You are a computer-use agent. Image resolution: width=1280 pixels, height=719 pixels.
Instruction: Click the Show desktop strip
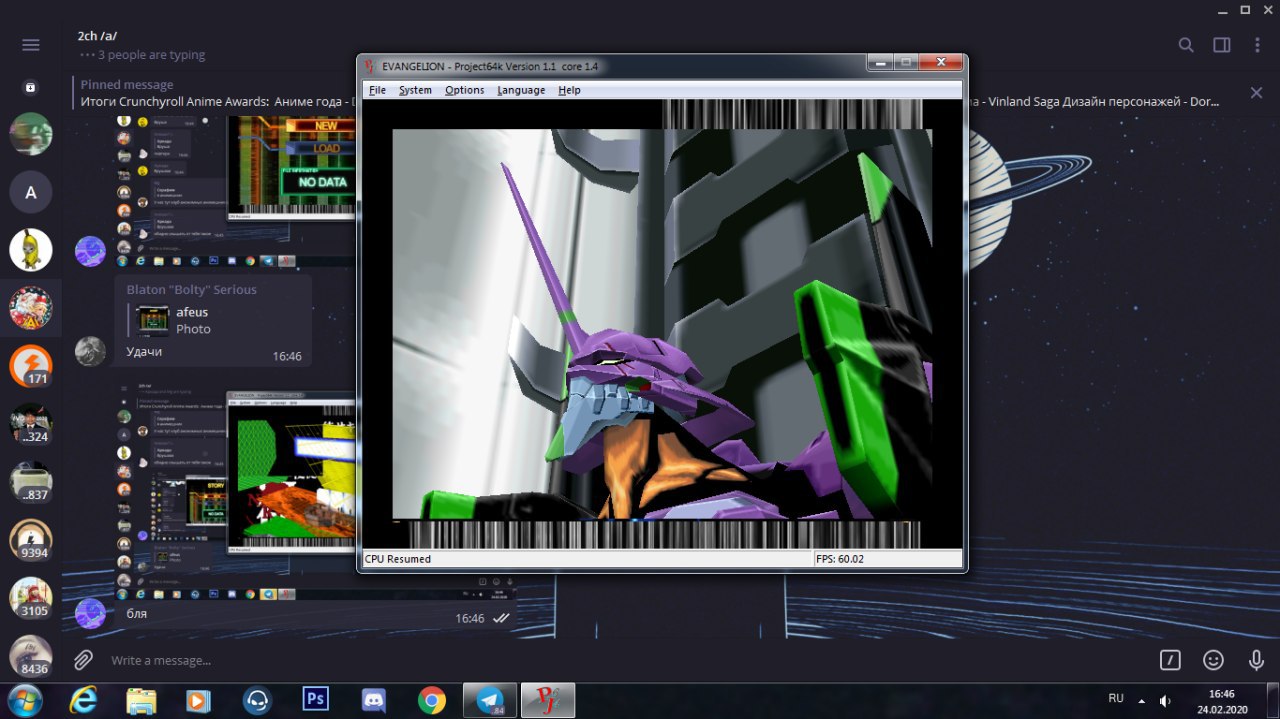tap(1274, 700)
